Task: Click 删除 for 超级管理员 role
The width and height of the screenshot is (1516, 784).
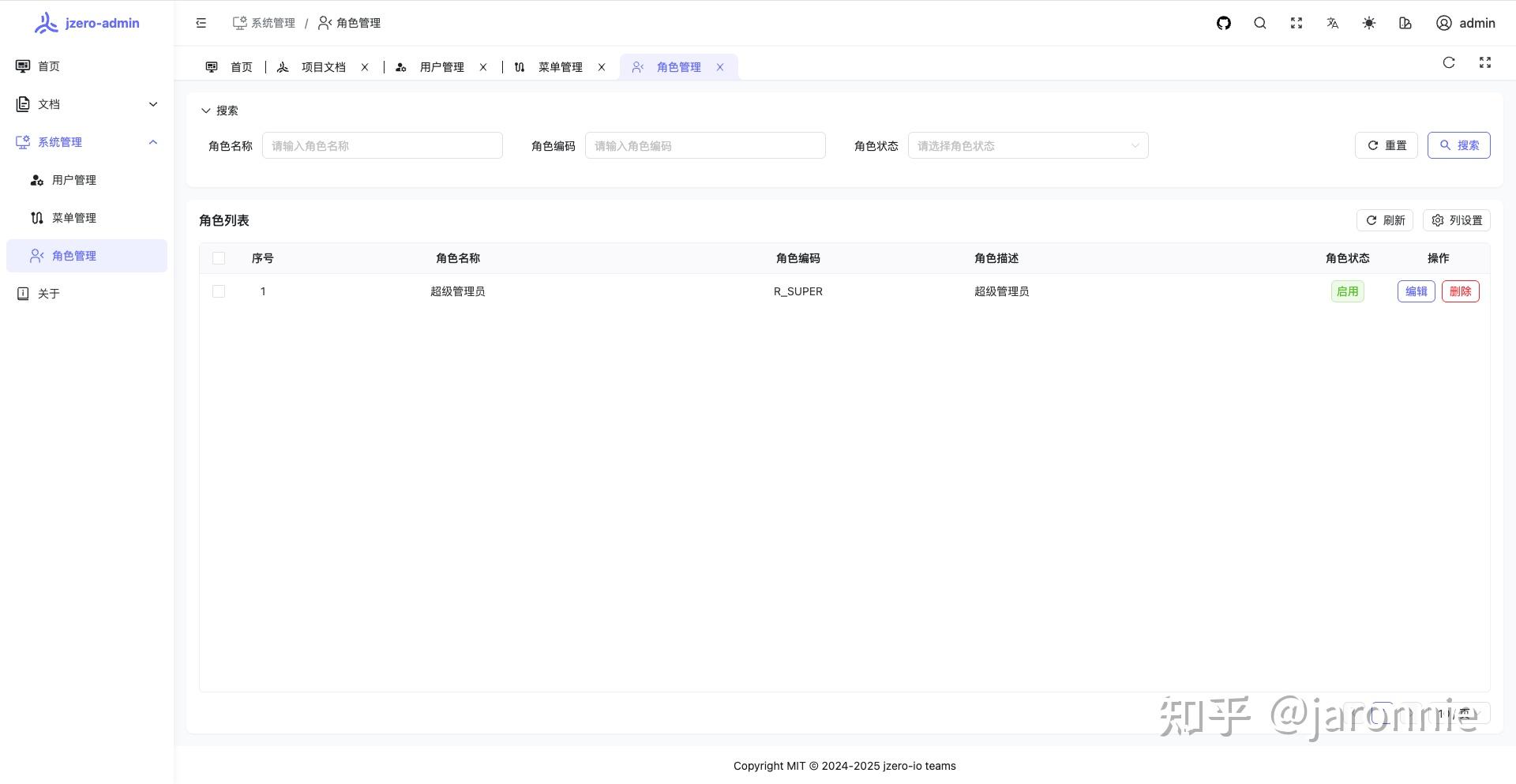Action: 1461,291
